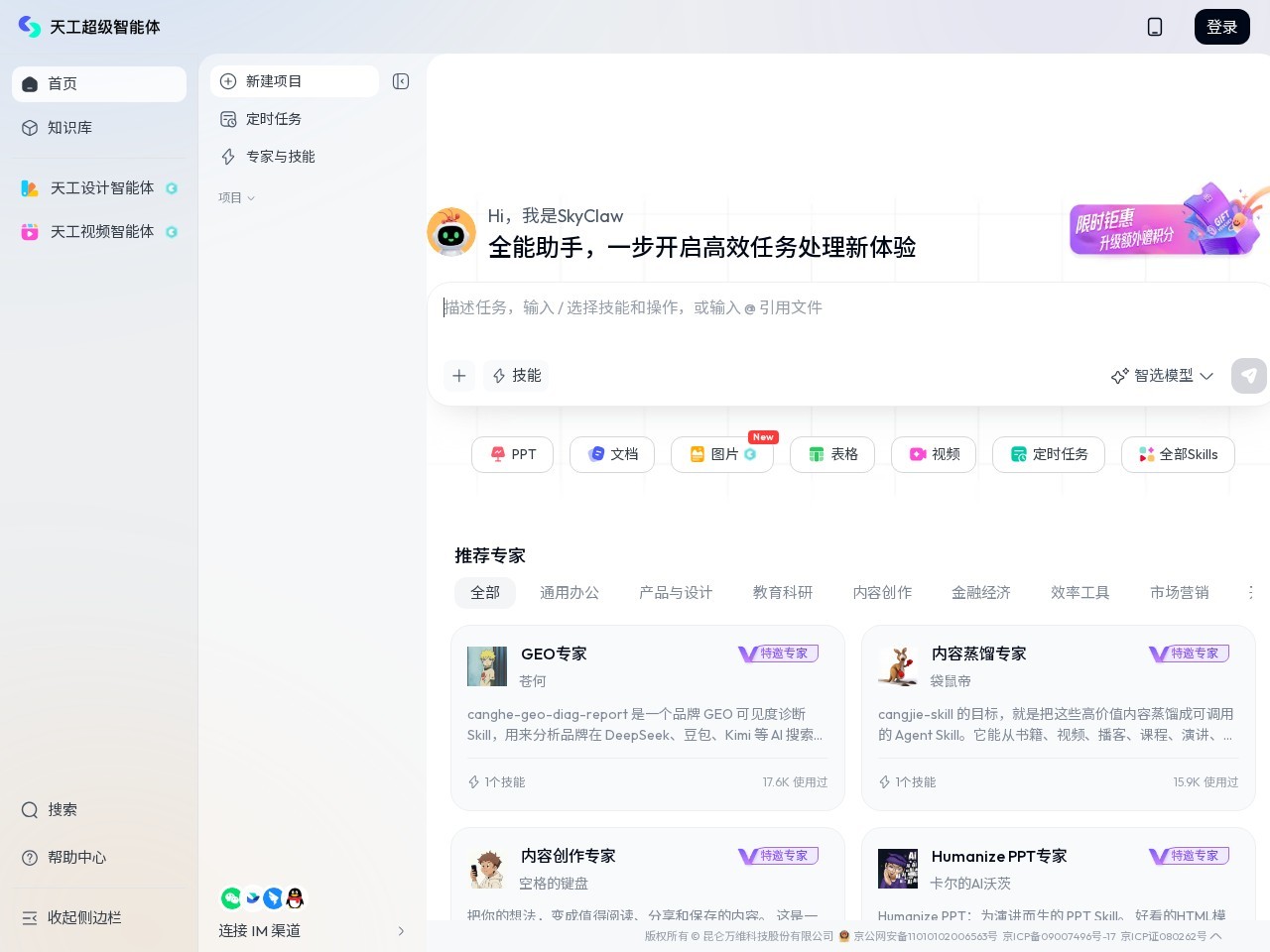
Task: Collapse footer with the up chevron
Action: coord(1216,936)
